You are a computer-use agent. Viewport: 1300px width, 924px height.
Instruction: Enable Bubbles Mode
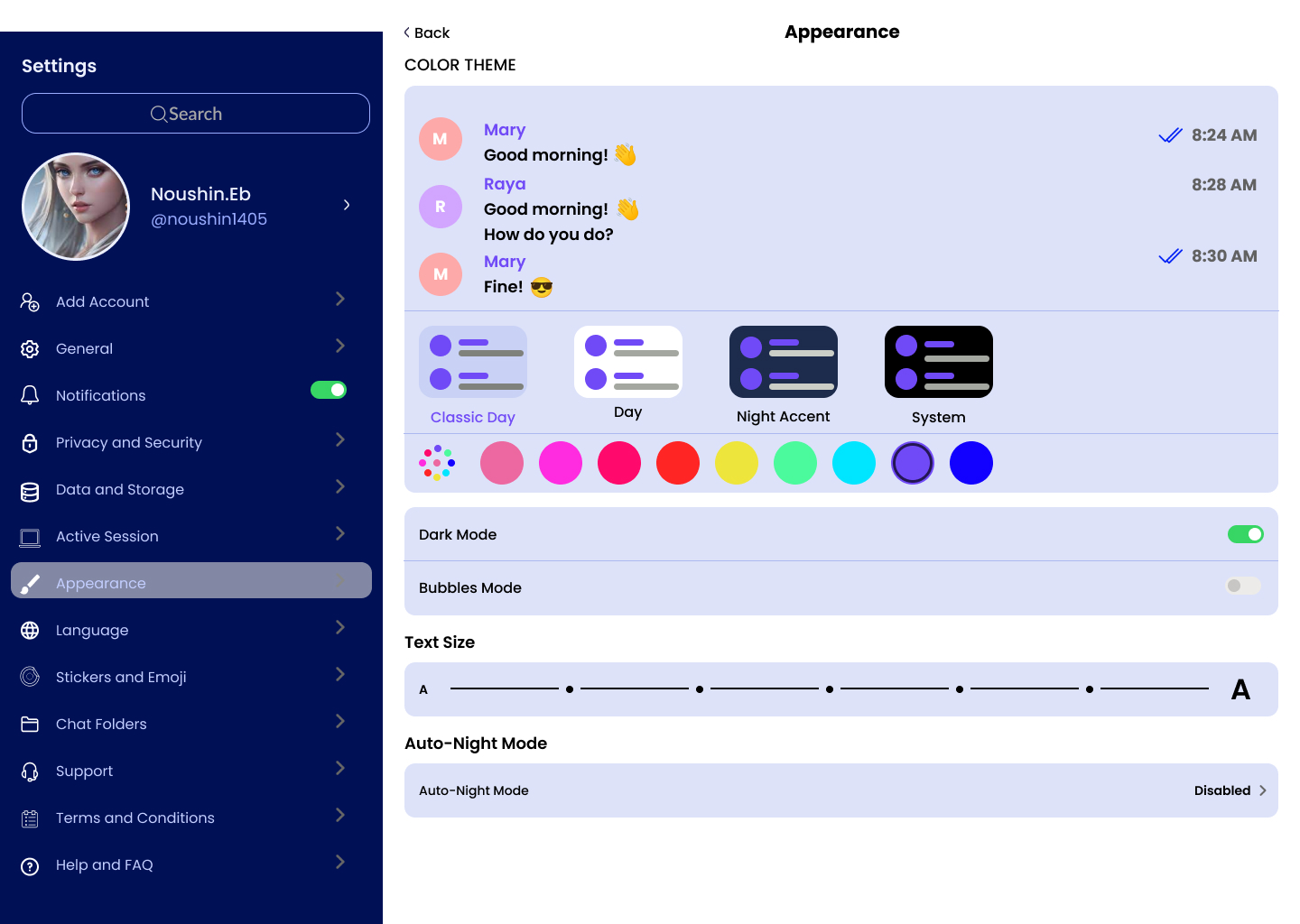(1243, 586)
